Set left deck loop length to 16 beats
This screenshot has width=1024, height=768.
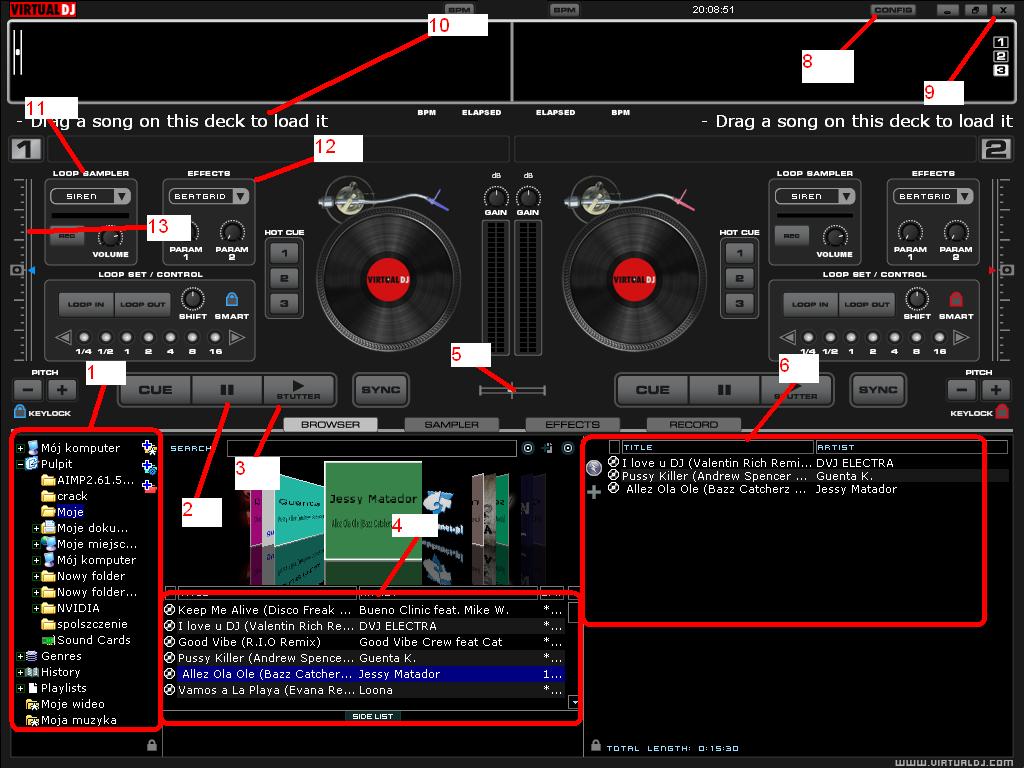[x=215, y=338]
